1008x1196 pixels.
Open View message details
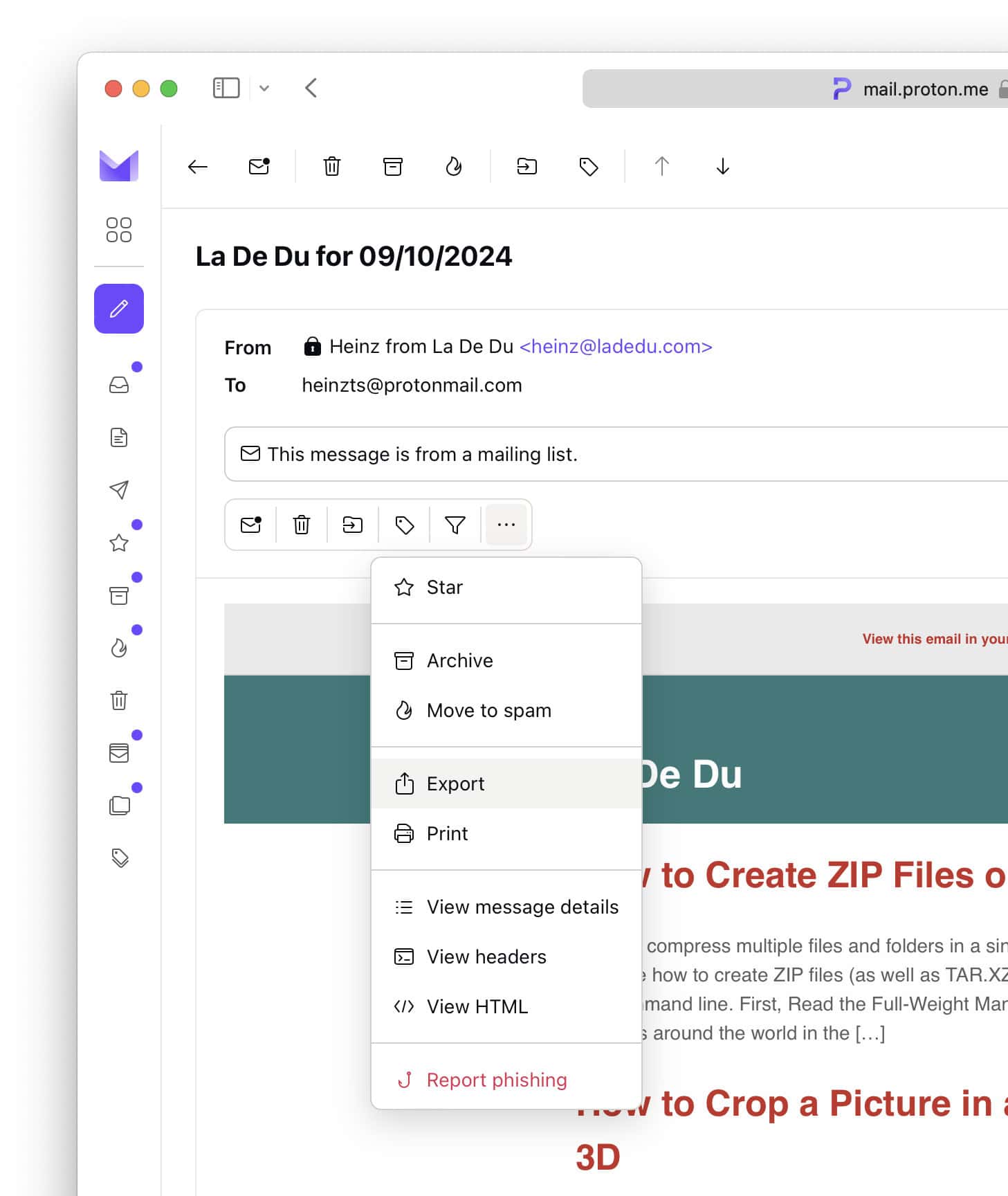[506, 907]
